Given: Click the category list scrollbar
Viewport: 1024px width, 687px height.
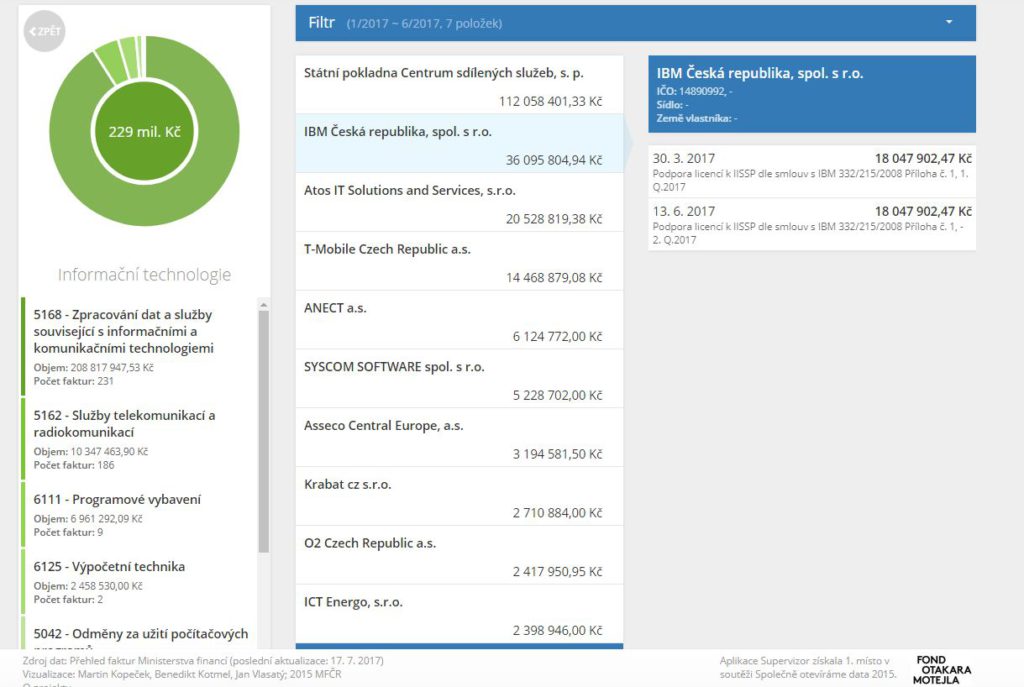Looking at the screenshot, I should (x=264, y=431).
